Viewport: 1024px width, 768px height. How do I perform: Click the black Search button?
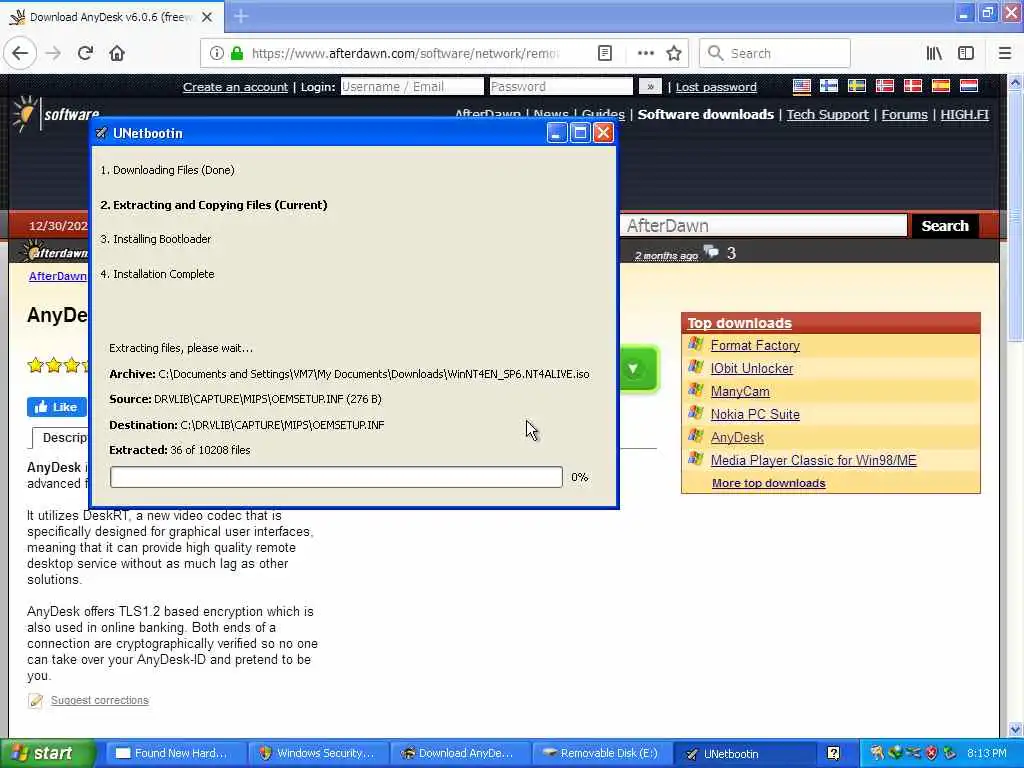[944, 225]
